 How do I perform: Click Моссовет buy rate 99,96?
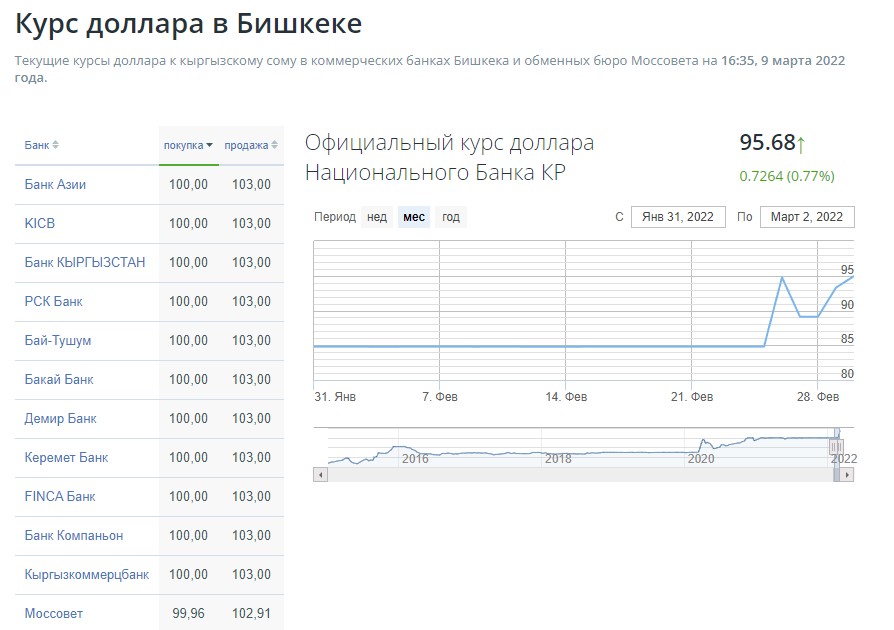pos(188,613)
